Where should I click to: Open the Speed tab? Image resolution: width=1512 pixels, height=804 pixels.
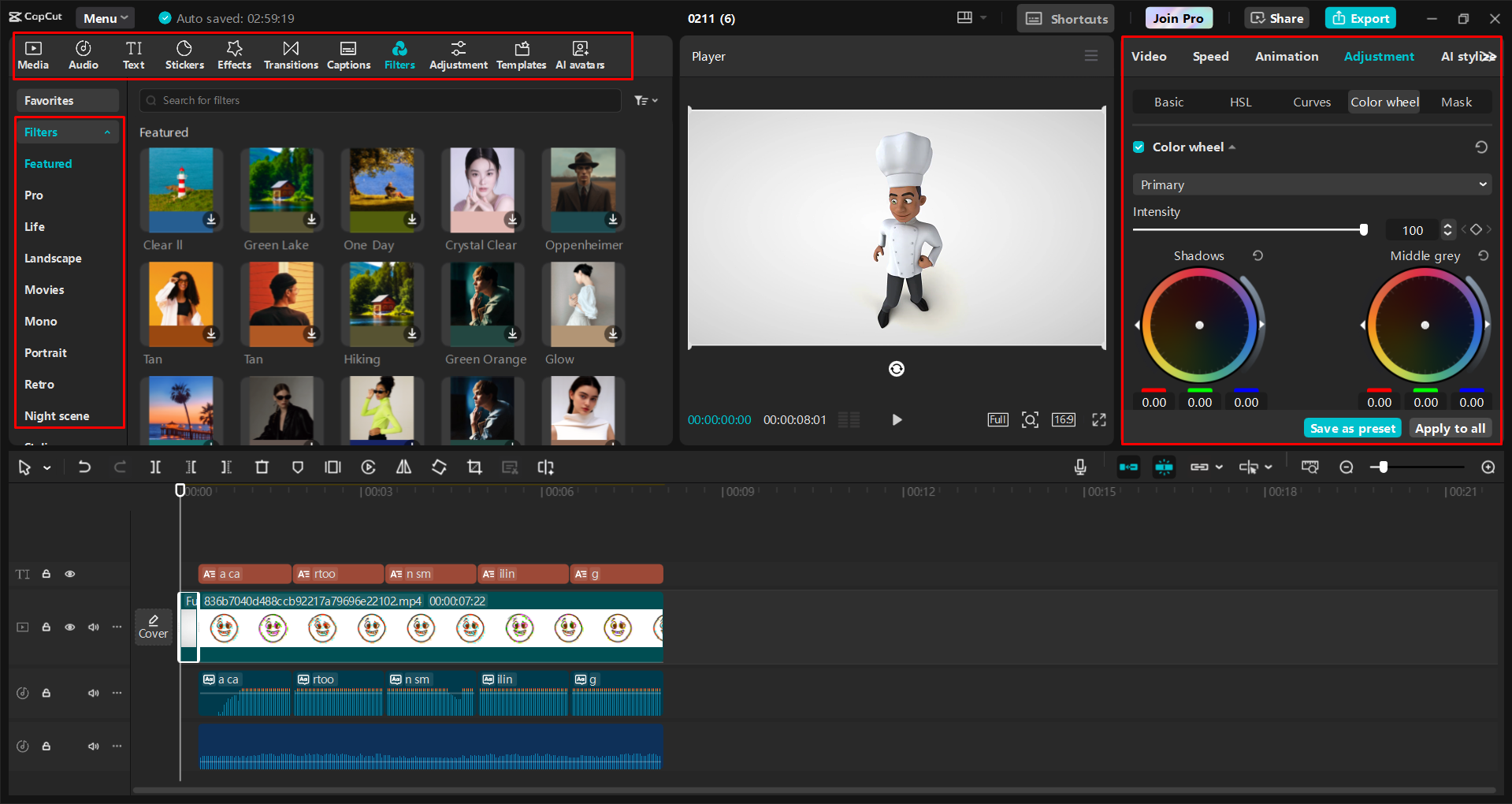(1210, 57)
